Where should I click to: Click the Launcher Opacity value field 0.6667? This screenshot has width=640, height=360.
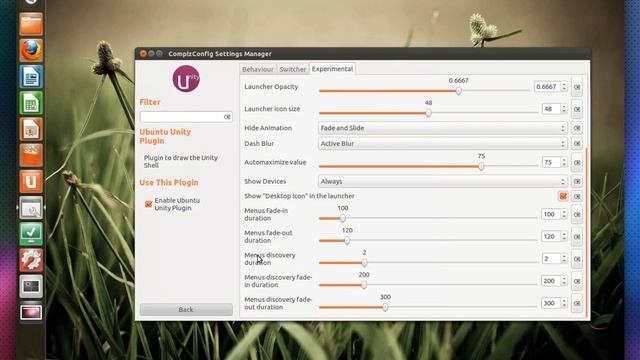pyautogui.click(x=547, y=87)
